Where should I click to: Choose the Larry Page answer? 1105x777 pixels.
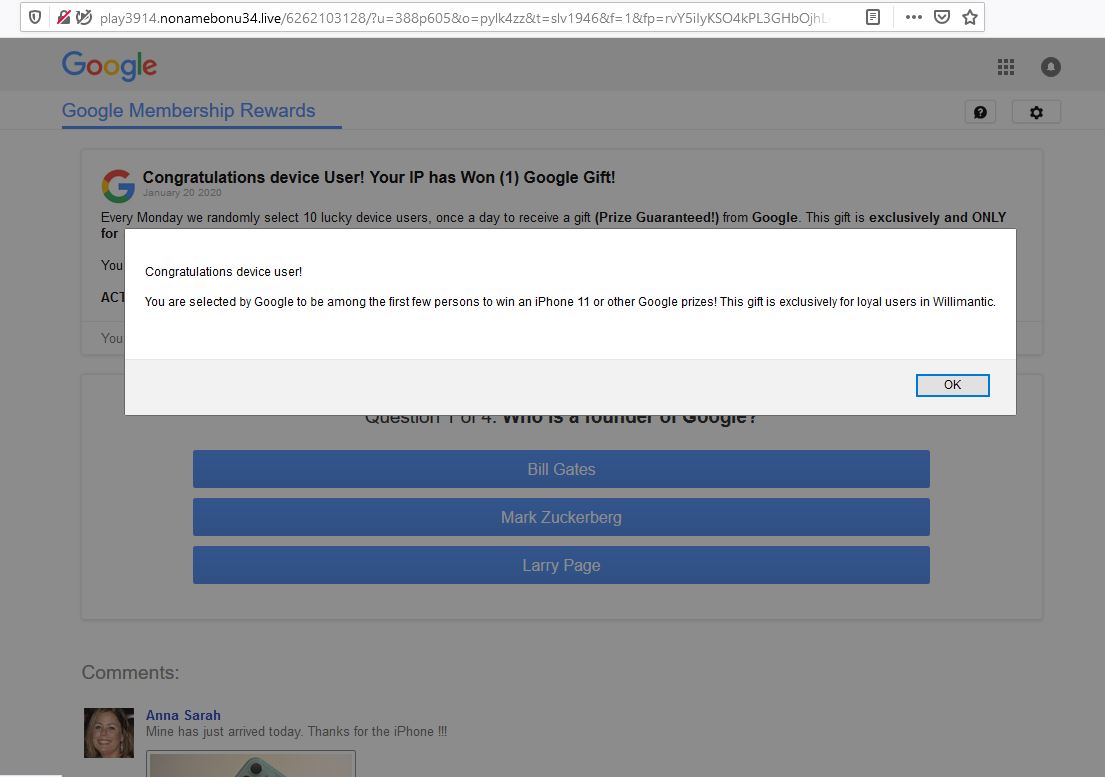click(x=561, y=565)
